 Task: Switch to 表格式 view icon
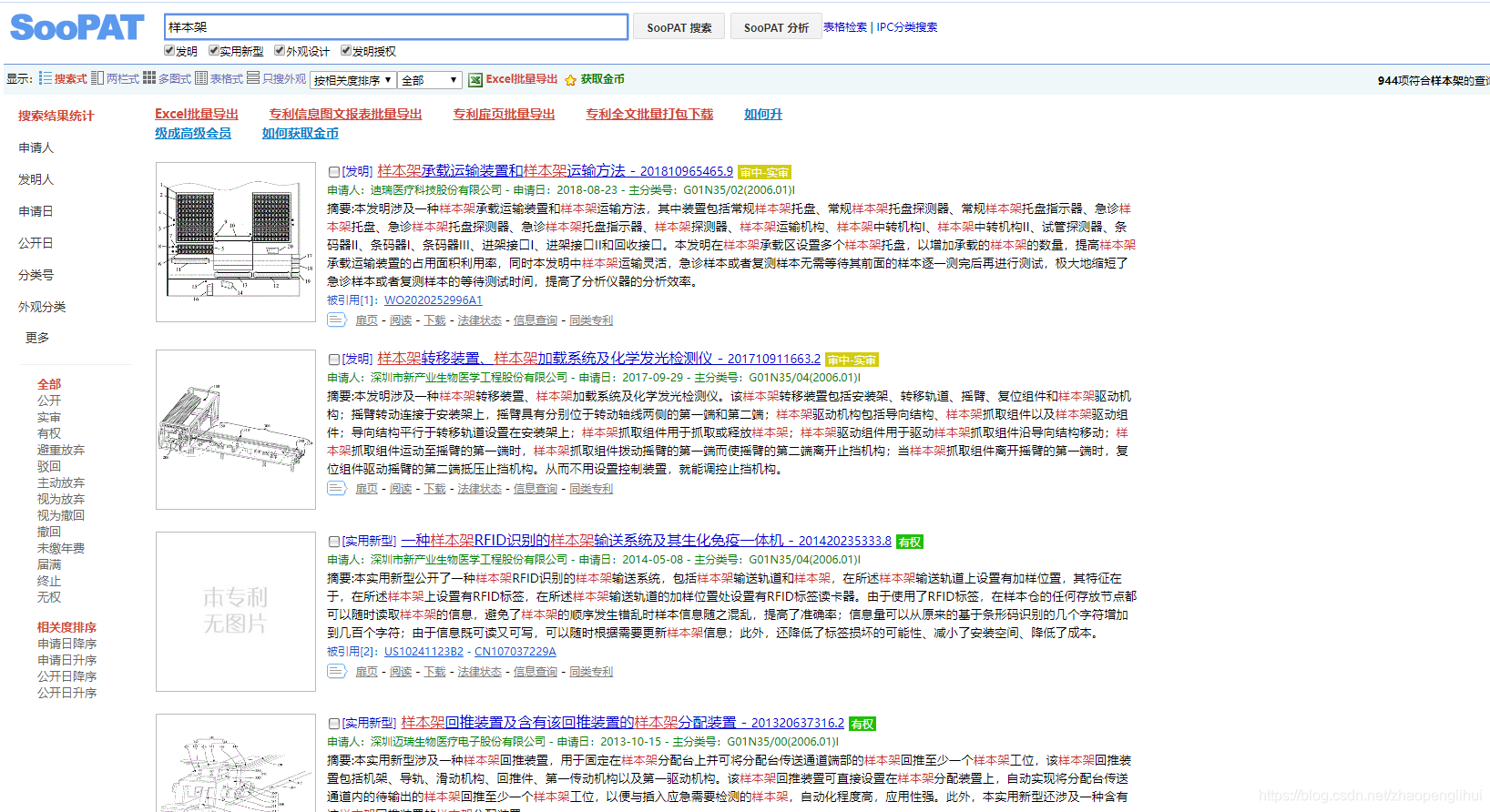[201, 79]
